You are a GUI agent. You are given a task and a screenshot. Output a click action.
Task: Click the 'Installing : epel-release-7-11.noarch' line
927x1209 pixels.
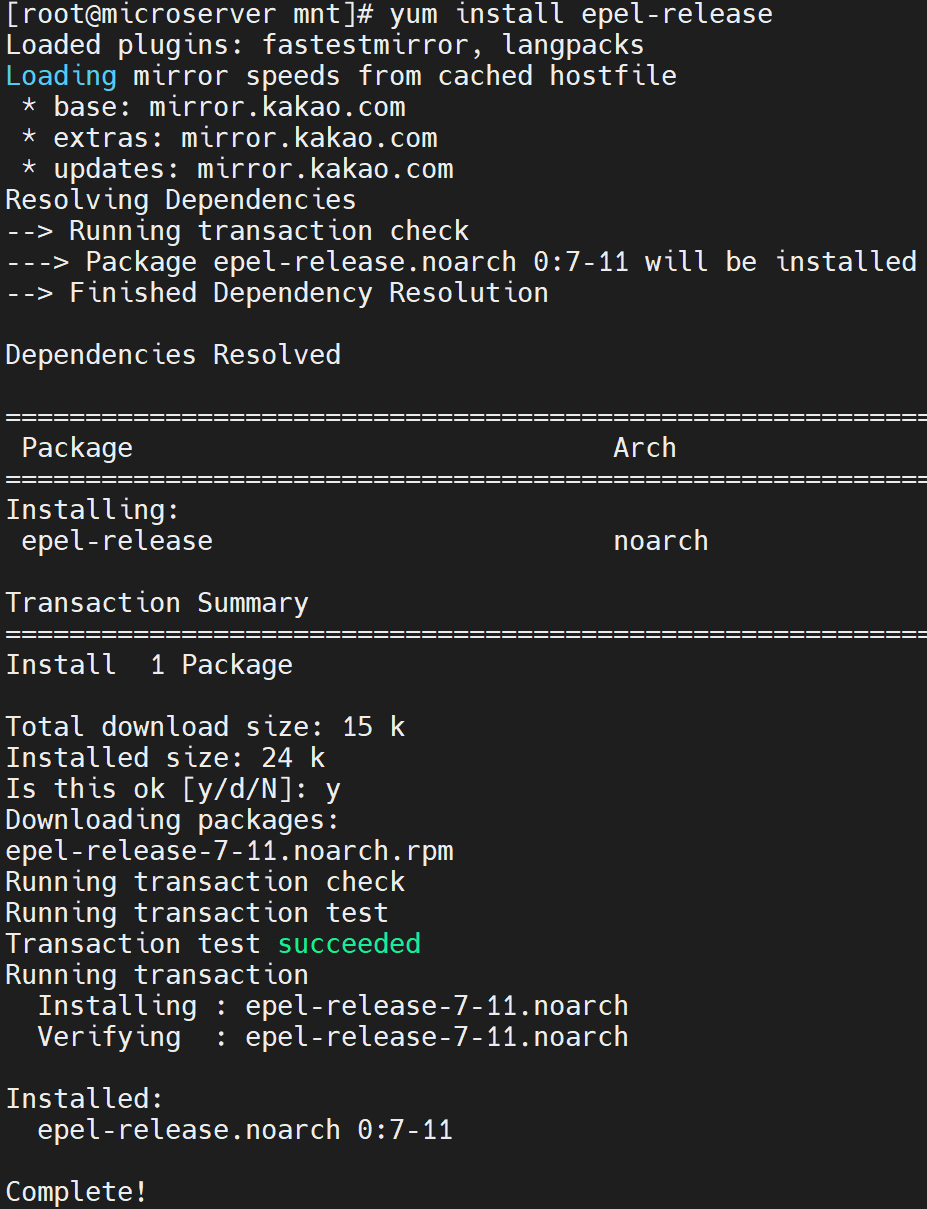[333, 1006]
